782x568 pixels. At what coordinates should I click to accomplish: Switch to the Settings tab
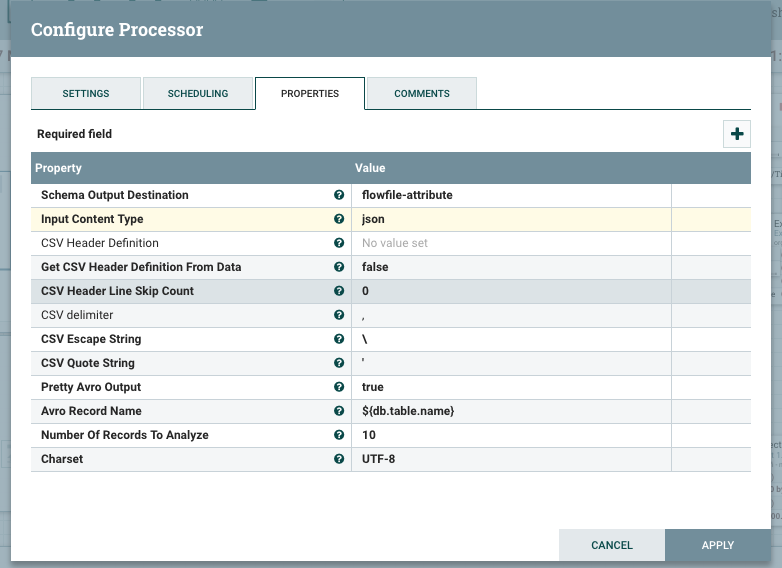tap(86, 93)
